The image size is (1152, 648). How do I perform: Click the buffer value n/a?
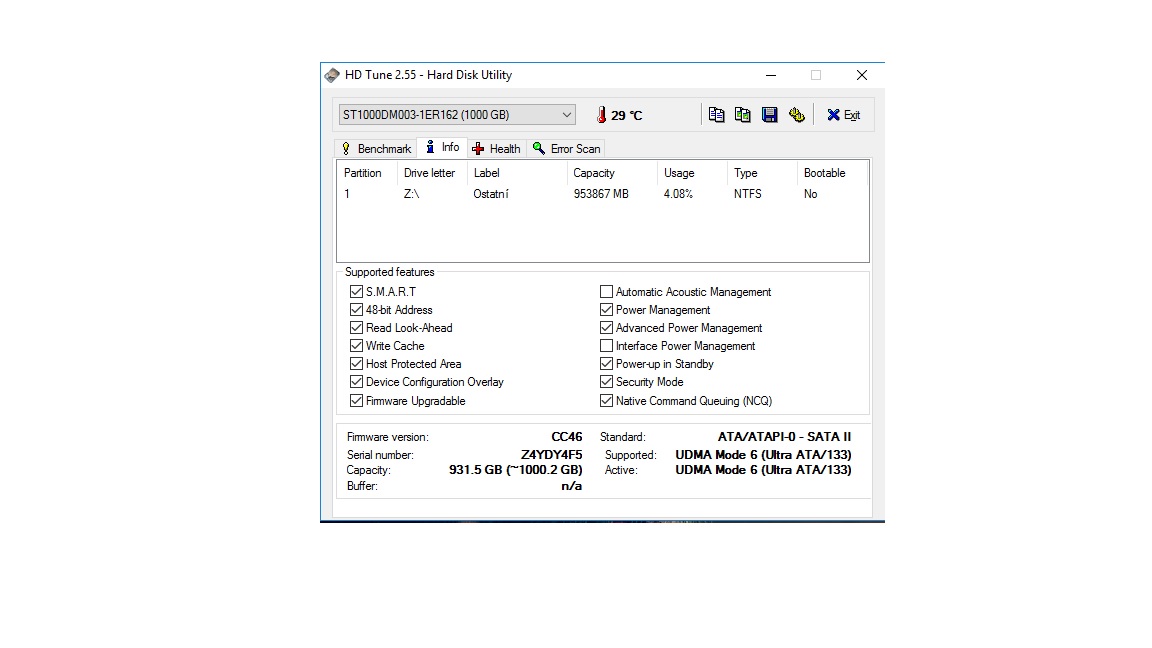572,486
